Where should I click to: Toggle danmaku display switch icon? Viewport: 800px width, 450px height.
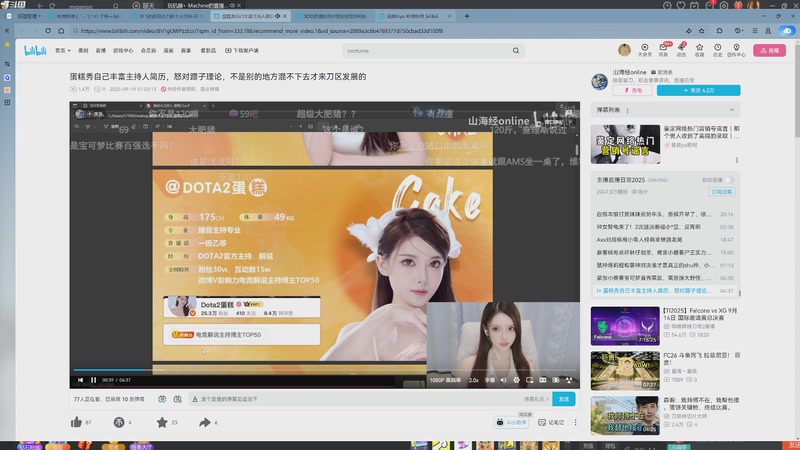tap(162, 399)
